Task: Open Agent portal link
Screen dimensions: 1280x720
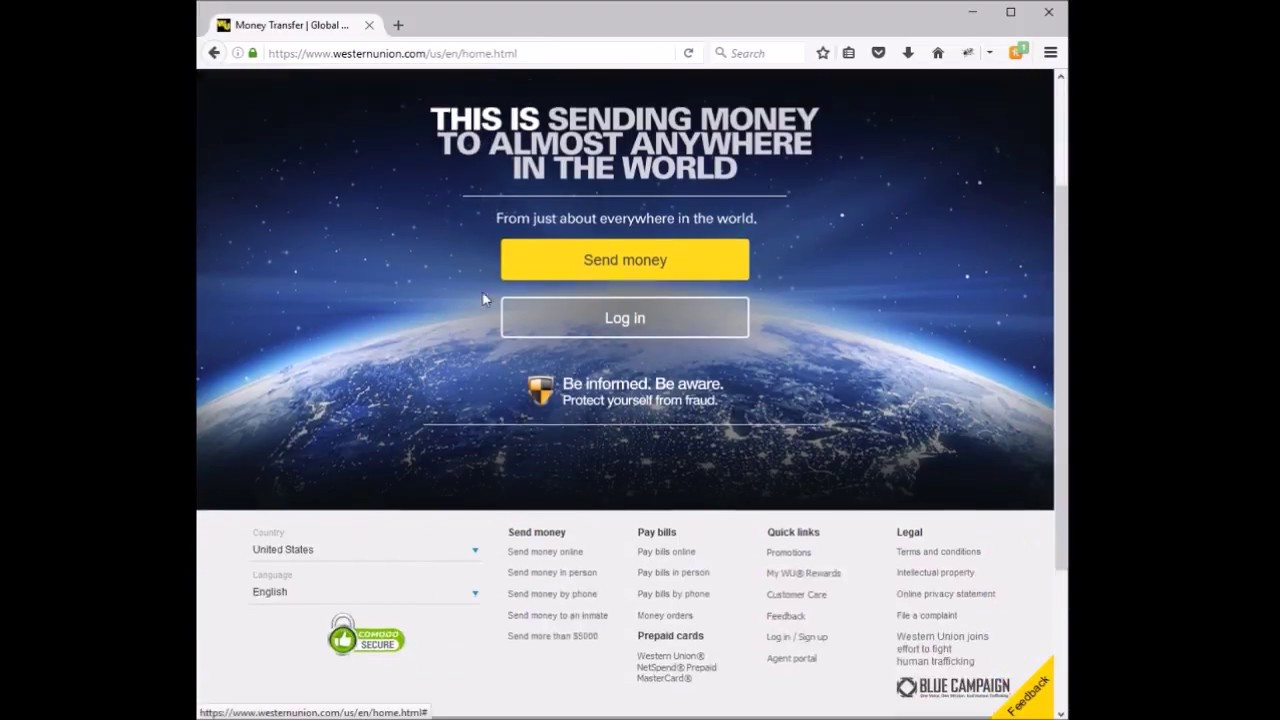Action: (792, 658)
